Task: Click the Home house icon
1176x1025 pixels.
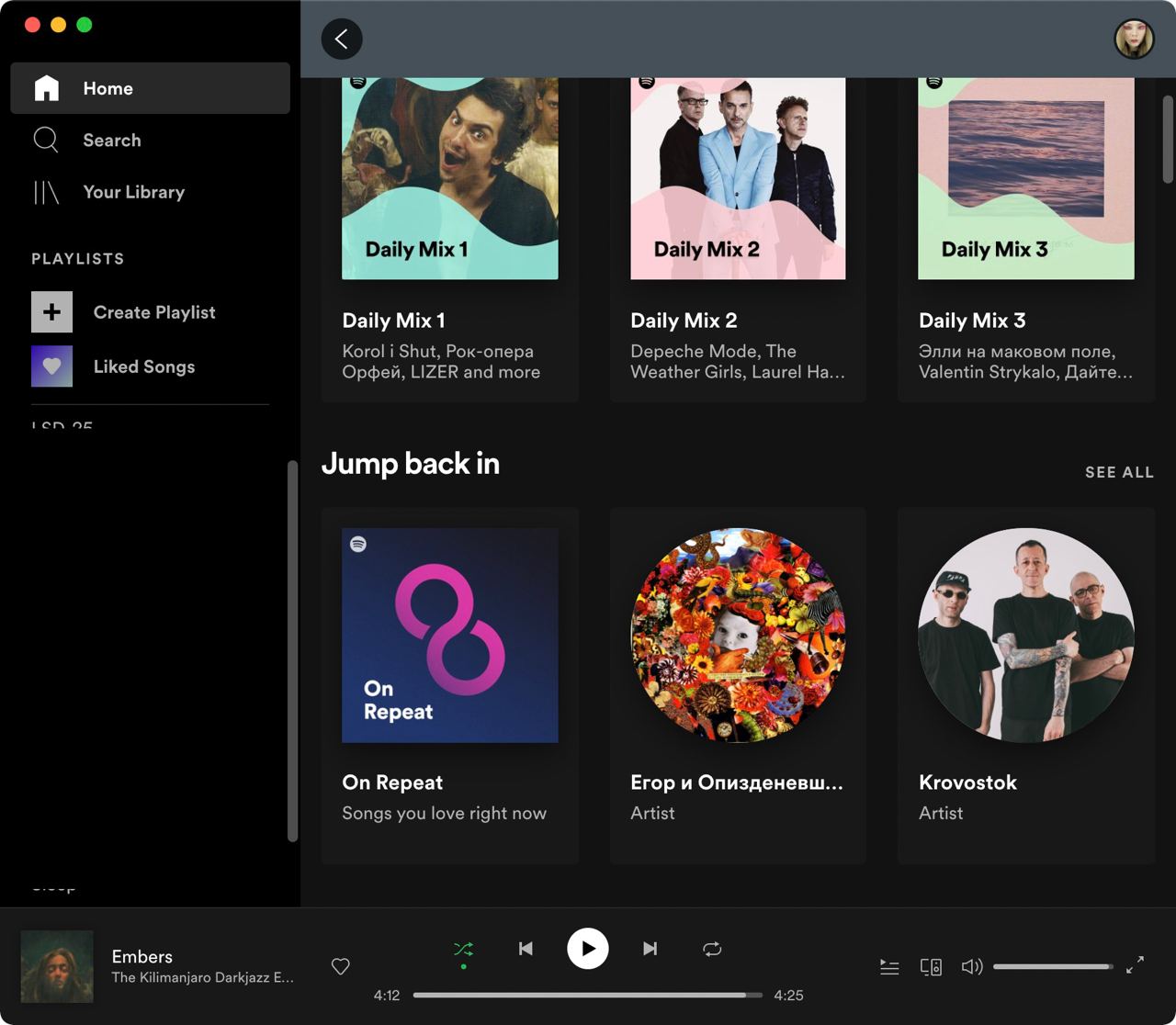Action: pyautogui.click(x=46, y=88)
